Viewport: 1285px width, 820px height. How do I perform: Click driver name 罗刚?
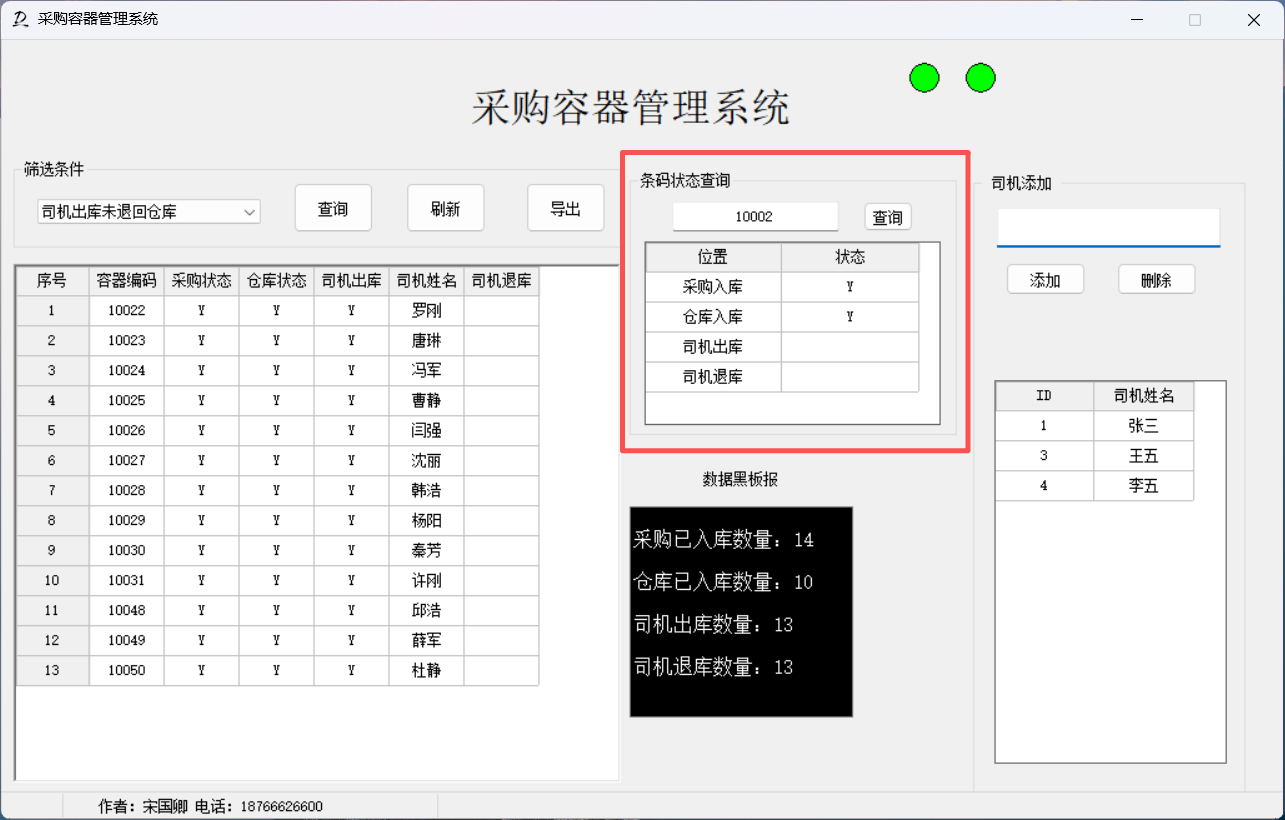pos(427,311)
